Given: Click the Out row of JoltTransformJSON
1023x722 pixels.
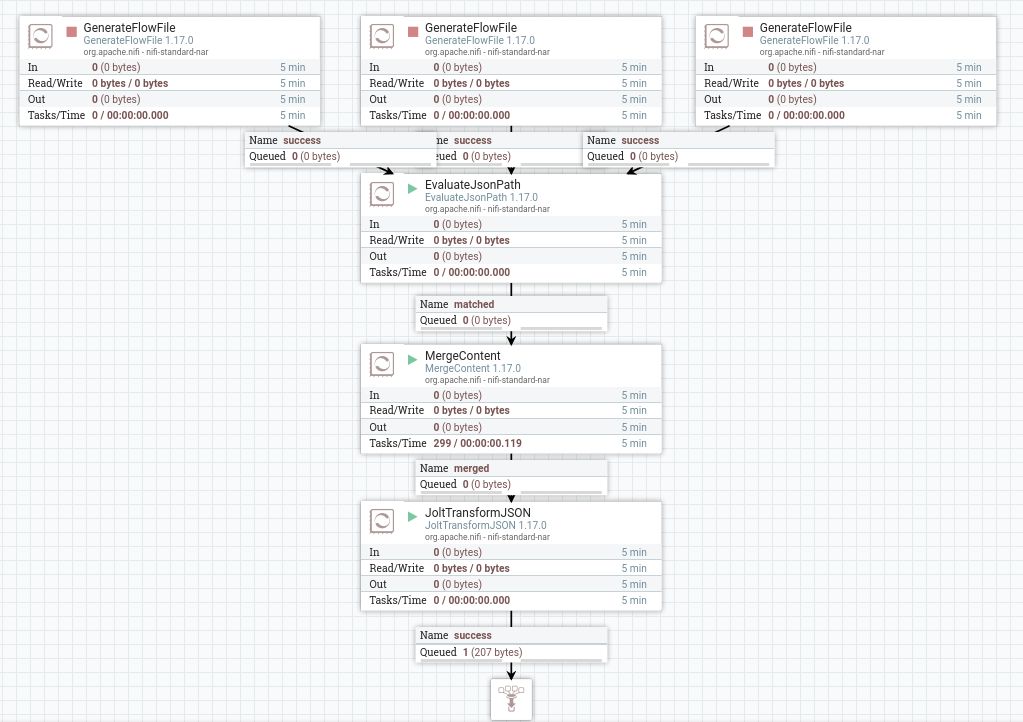Looking at the screenshot, I should [x=511, y=584].
